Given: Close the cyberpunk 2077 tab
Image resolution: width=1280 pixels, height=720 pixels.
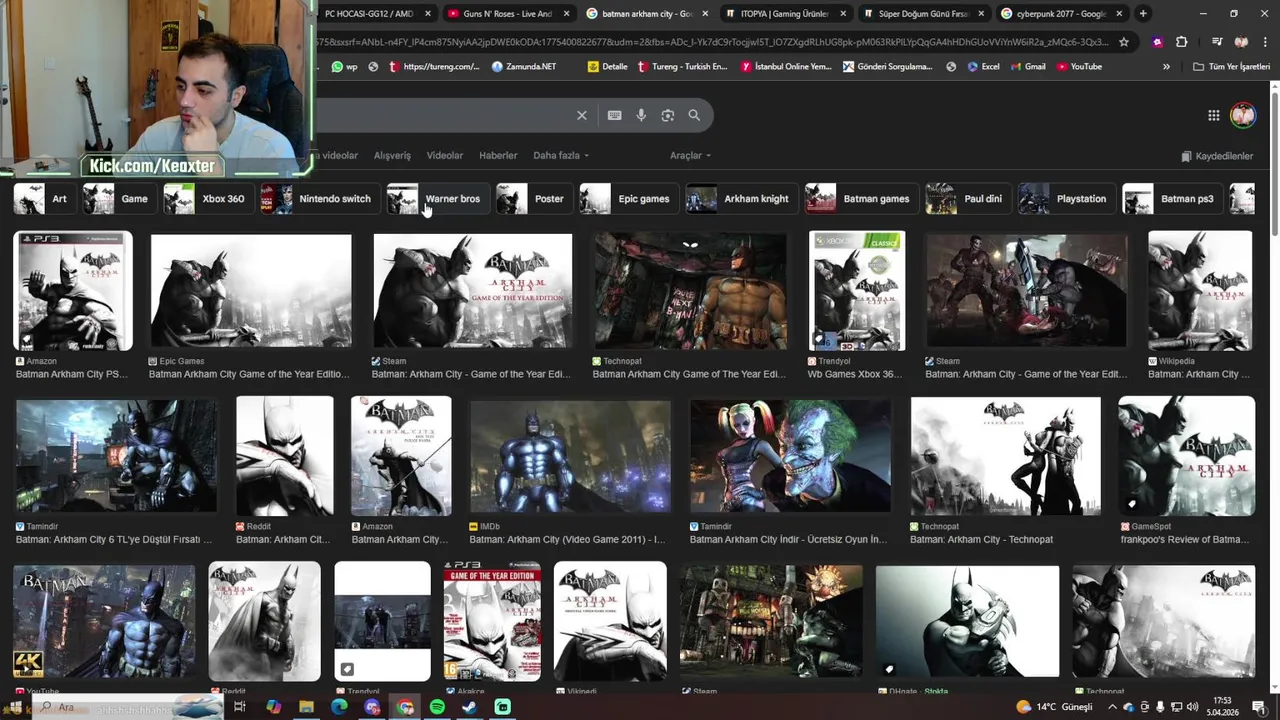Looking at the screenshot, I should (x=1119, y=13).
